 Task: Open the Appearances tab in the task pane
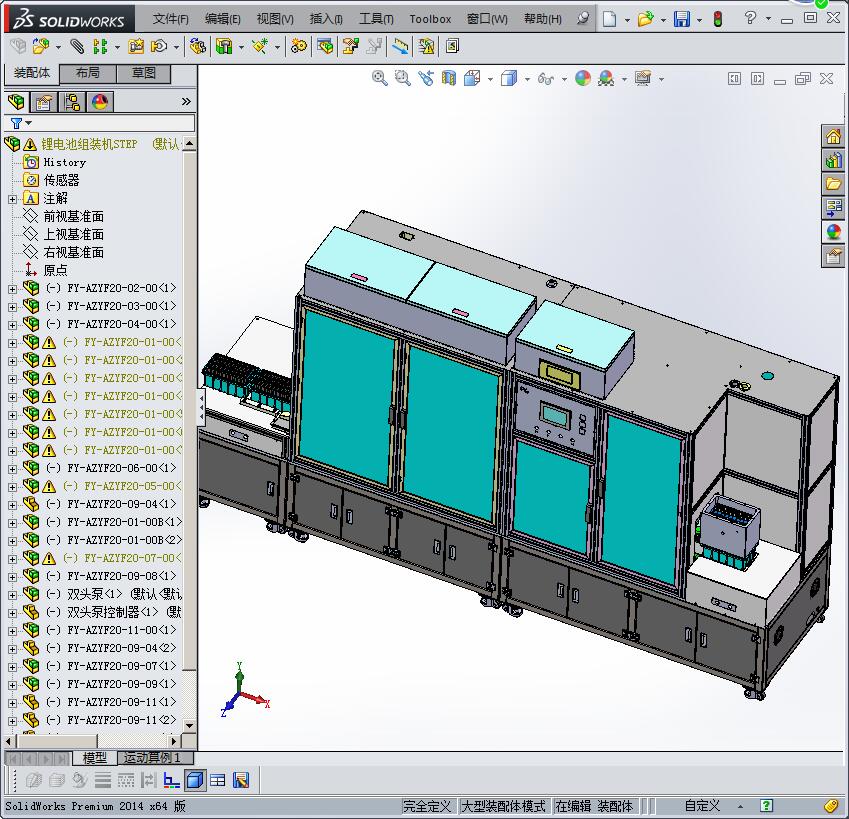(833, 231)
